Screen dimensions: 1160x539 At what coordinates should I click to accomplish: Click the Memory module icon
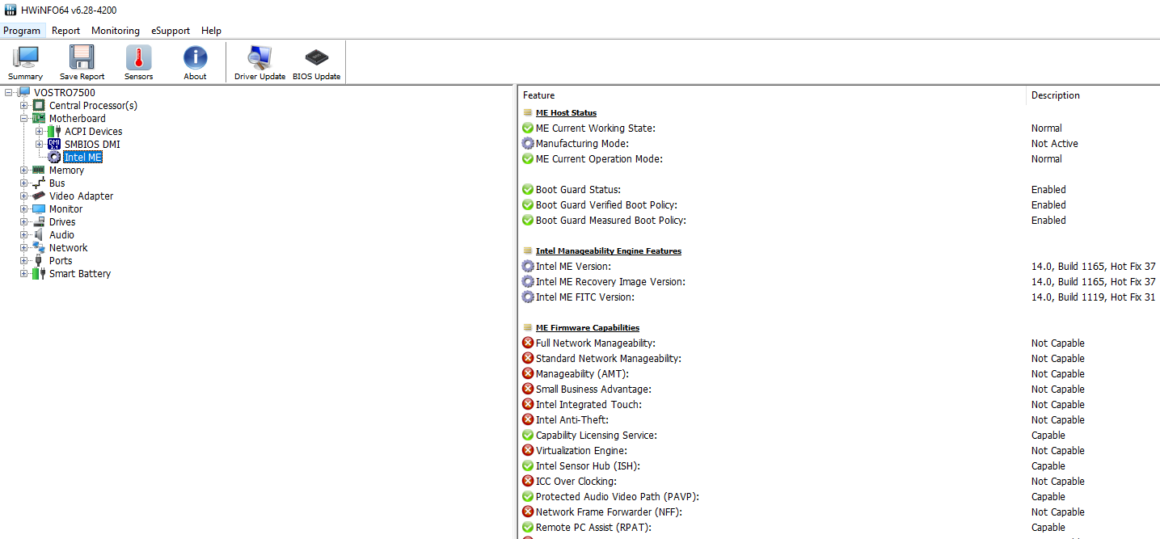38,170
